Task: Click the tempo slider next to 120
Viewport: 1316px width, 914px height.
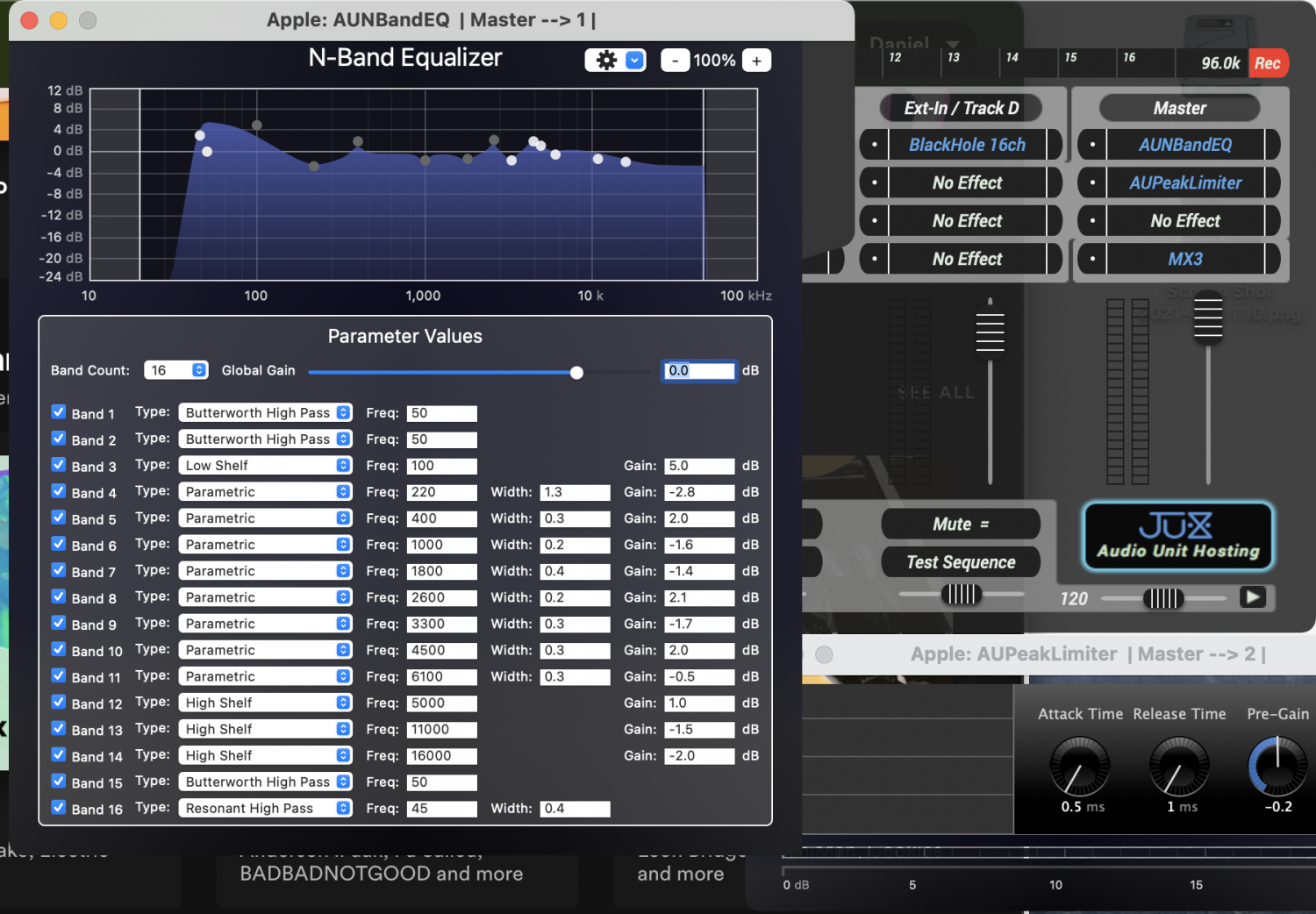Action: click(1163, 598)
